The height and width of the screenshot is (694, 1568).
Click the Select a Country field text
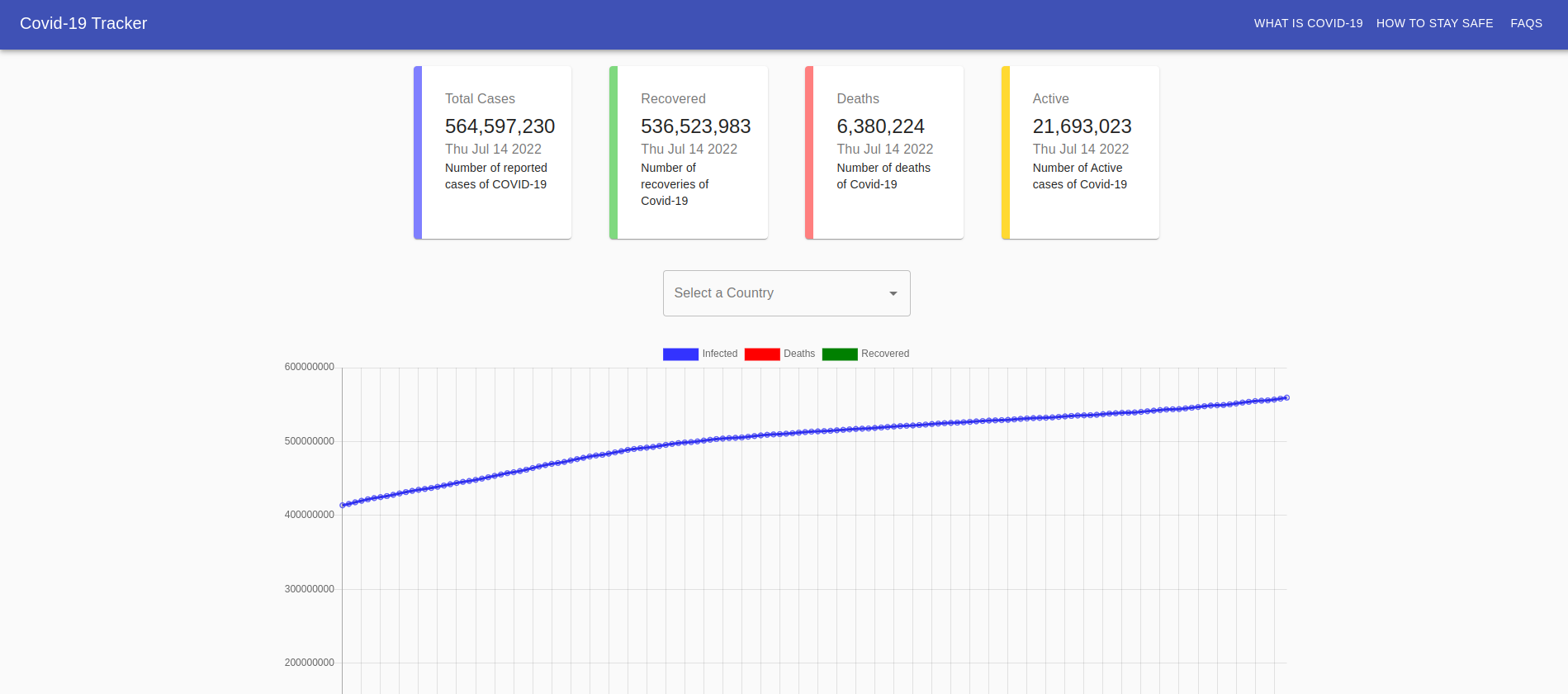723,293
